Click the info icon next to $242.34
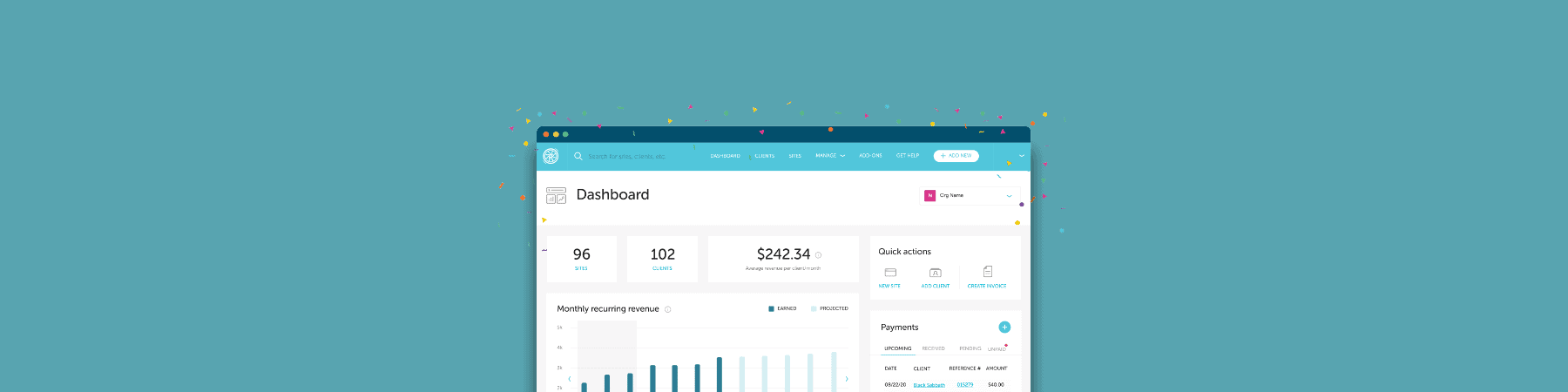This screenshot has height=392, width=1568. click(x=818, y=255)
